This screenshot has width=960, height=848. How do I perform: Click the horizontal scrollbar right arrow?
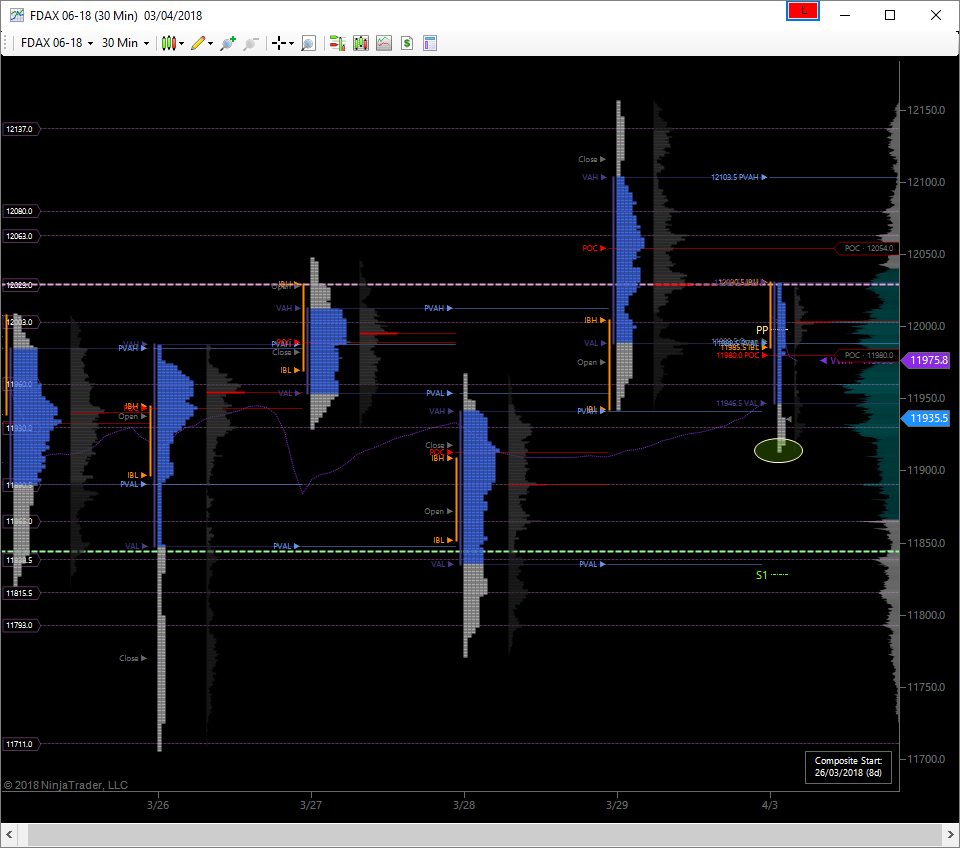(x=950, y=835)
